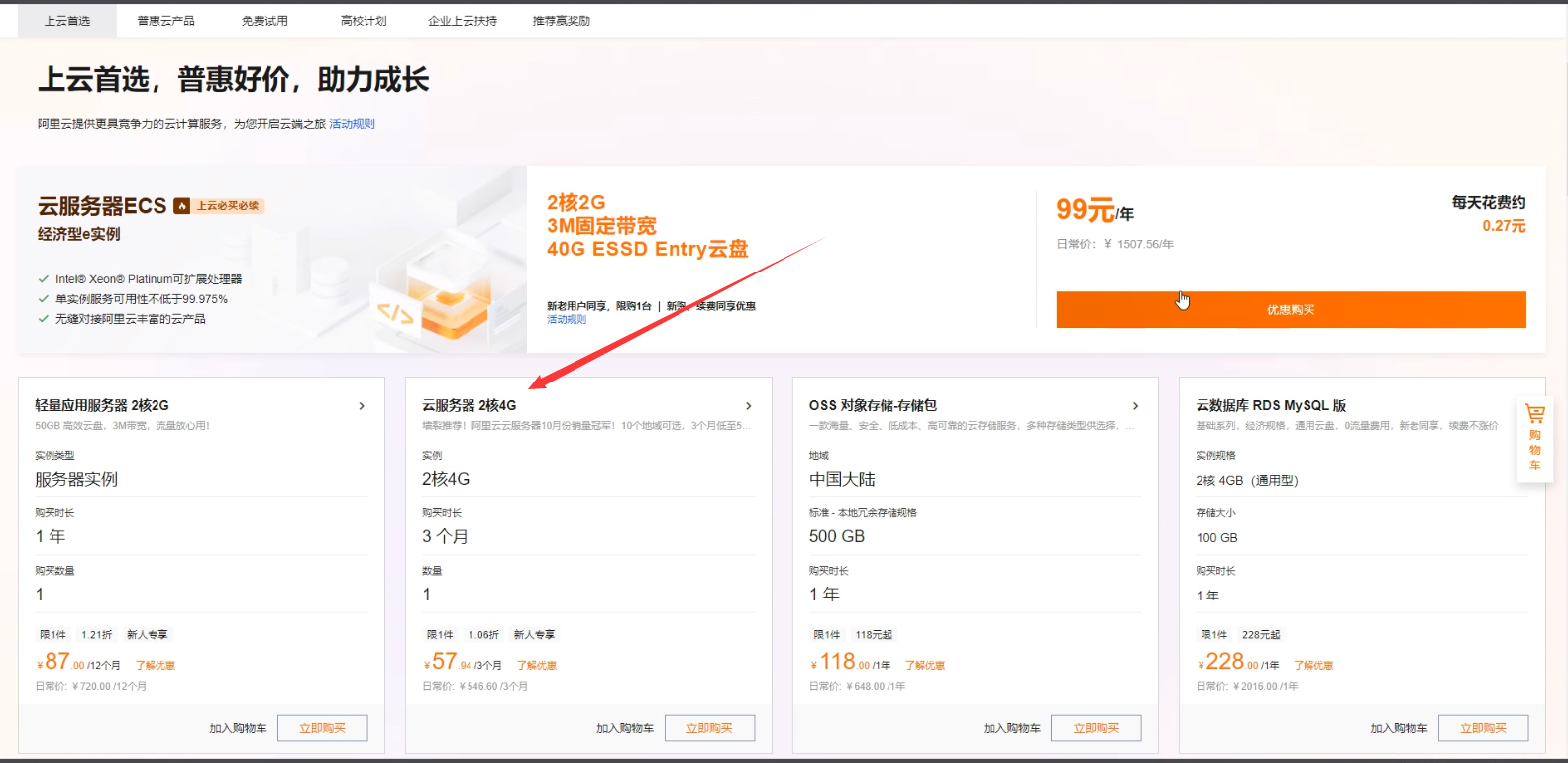Change the 3 个月 purchase duration

click(x=588, y=537)
